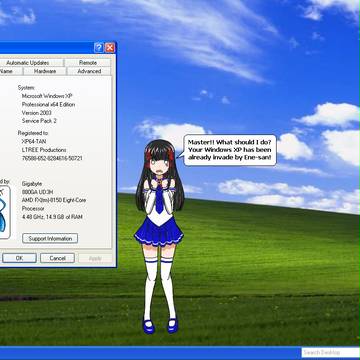Click the 'XP64-TAN' registered name
360x360 pixels.
pyautogui.click(x=34, y=141)
